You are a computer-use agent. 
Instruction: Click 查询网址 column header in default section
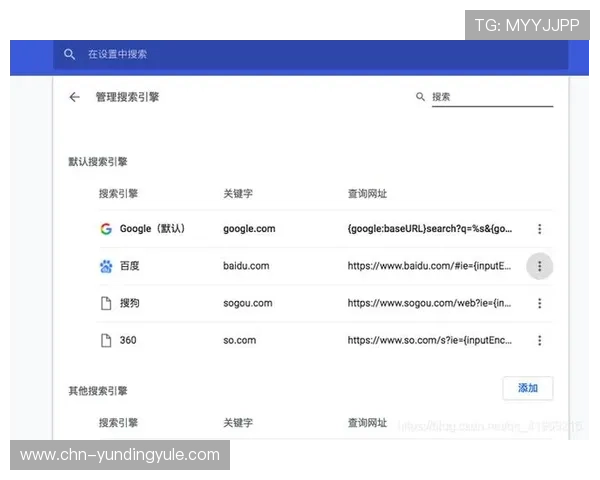coord(367,194)
